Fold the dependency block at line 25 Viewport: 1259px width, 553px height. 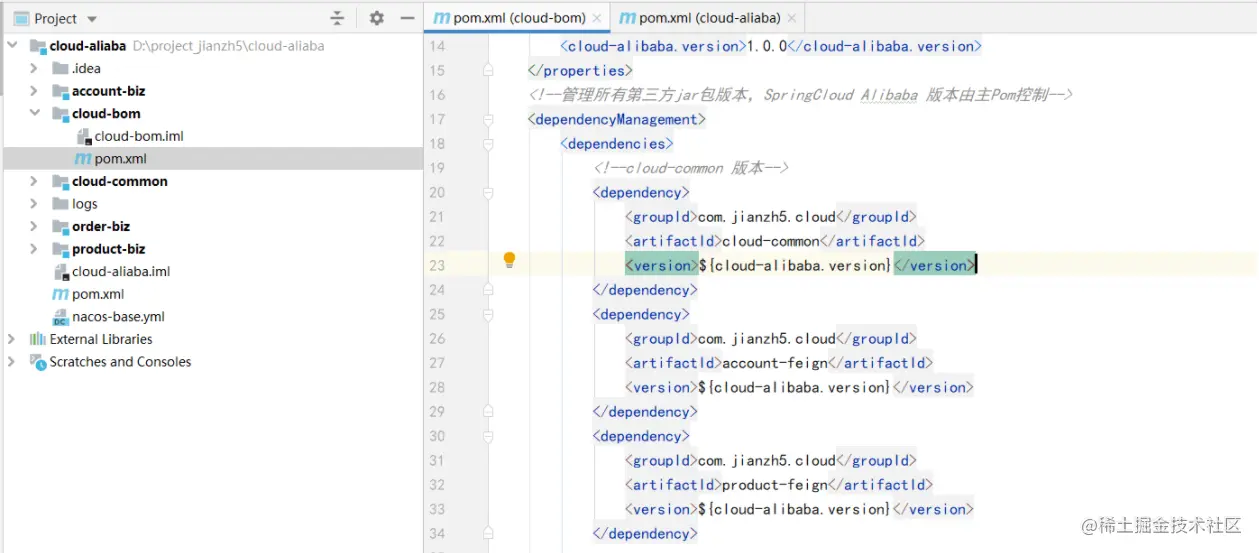pos(488,314)
